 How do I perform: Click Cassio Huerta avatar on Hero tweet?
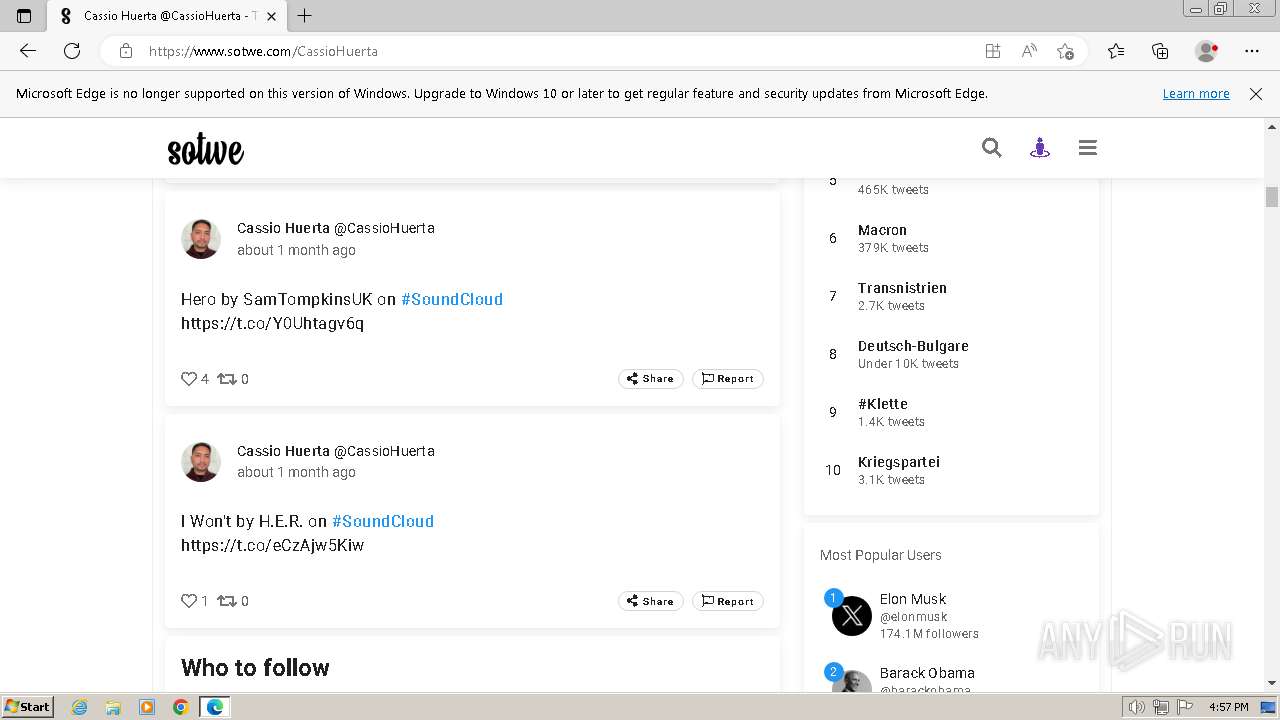coord(201,239)
